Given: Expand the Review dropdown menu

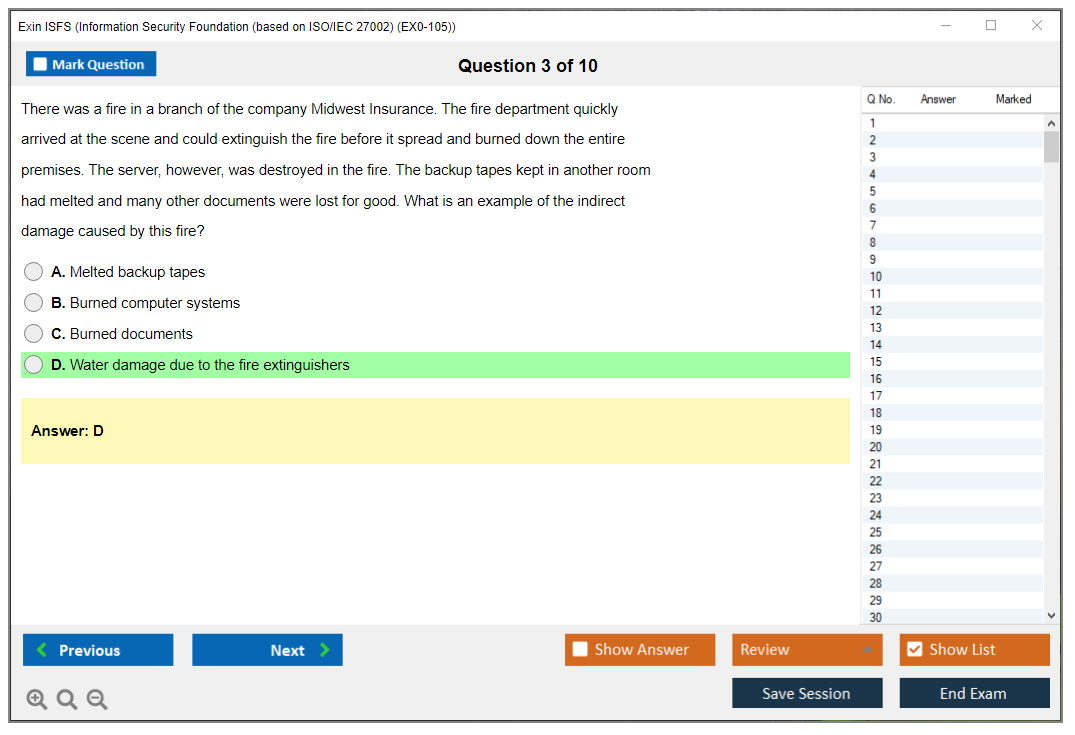Looking at the screenshot, I should coord(867,650).
